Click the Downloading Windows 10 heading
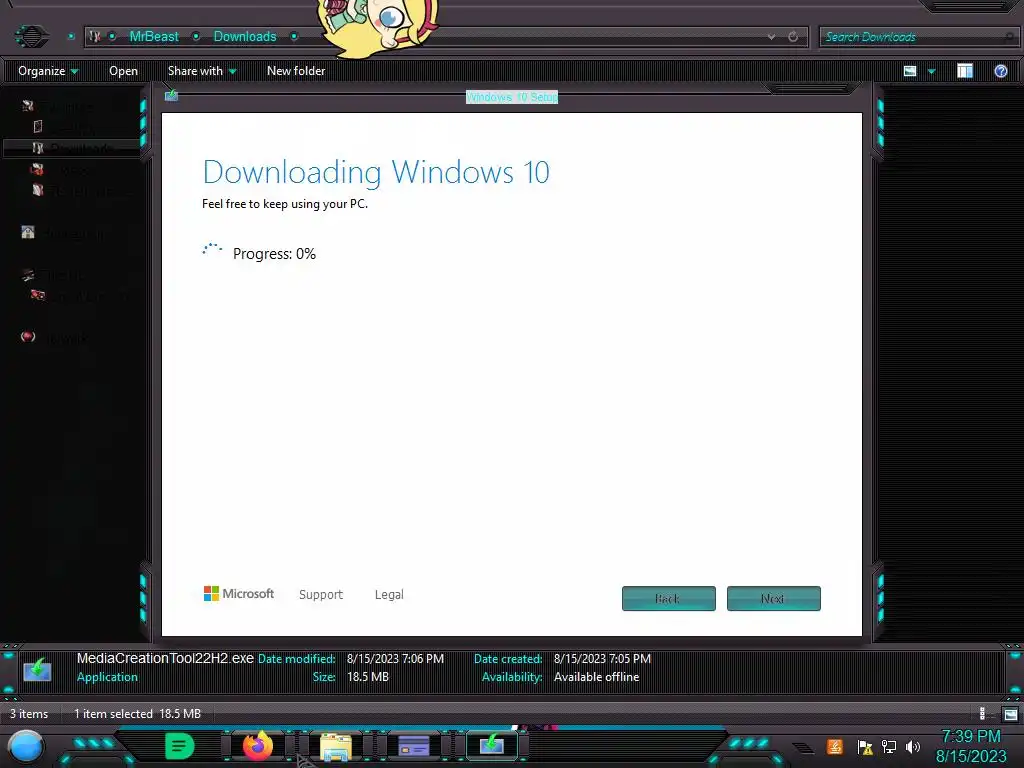The width and height of the screenshot is (1024, 768). click(376, 172)
